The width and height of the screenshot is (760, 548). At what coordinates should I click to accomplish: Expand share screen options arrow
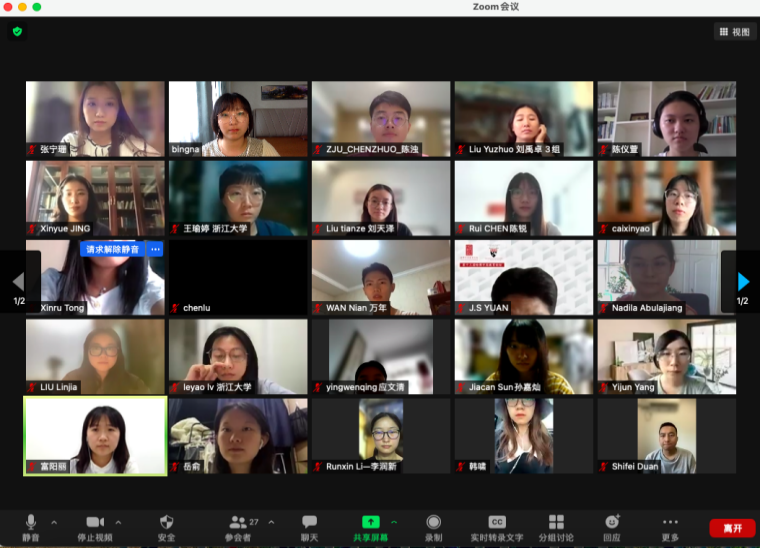point(394,522)
